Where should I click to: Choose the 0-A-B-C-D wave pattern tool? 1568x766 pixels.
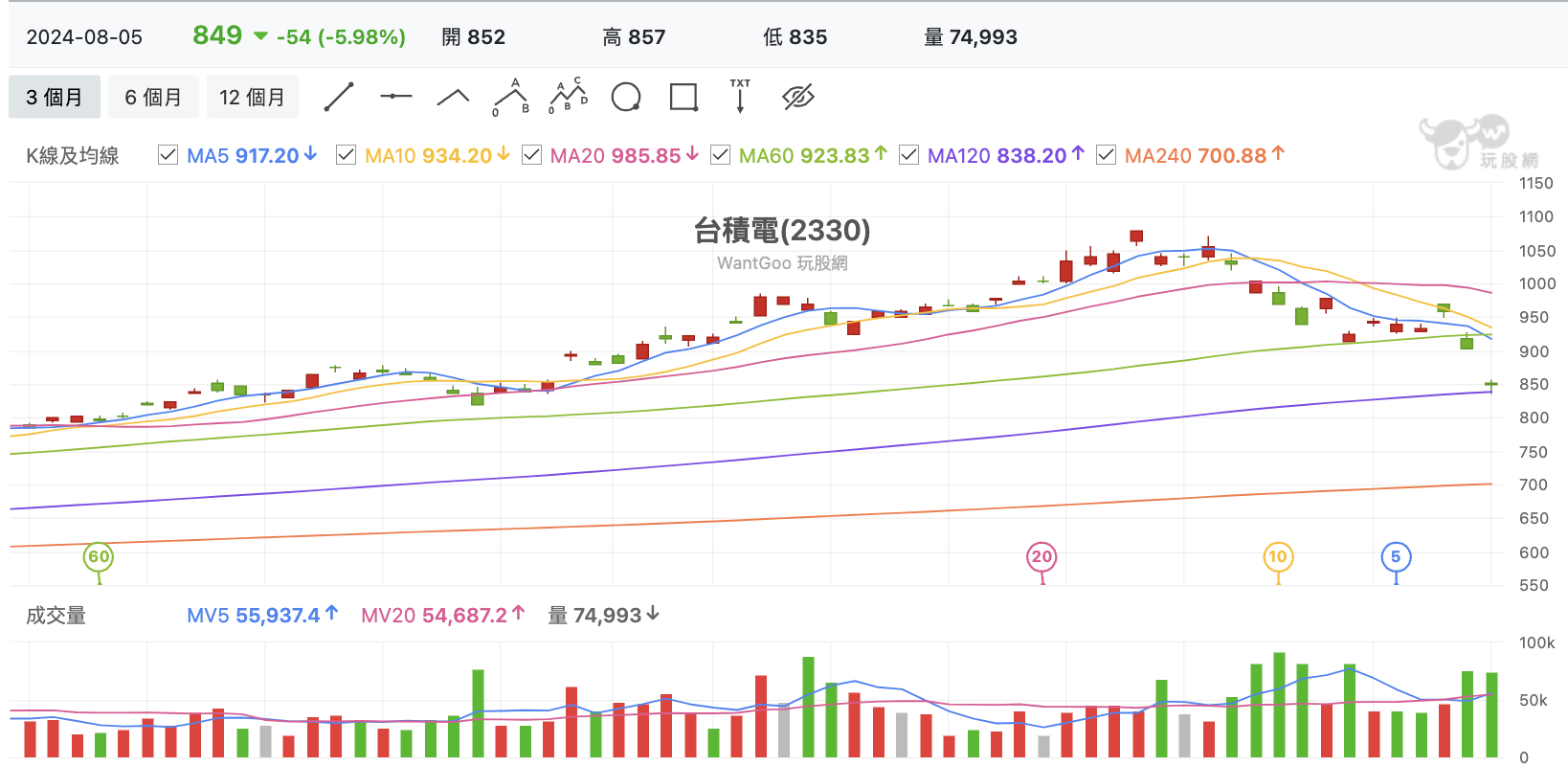[x=569, y=97]
